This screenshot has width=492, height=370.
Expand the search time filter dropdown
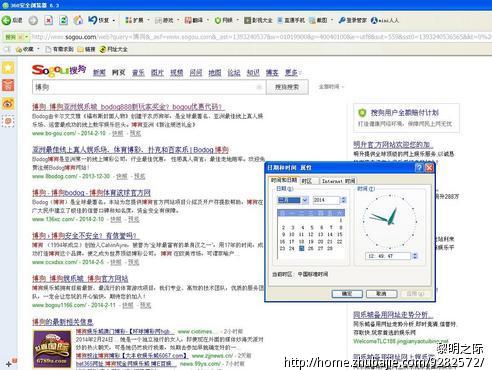click(x=331, y=87)
